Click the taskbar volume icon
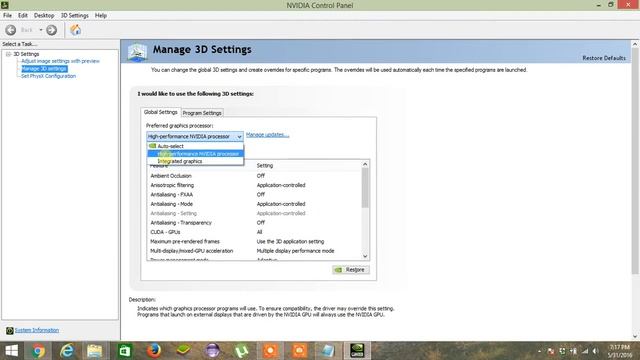The image size is (640, 360). (x=596, y=351)
